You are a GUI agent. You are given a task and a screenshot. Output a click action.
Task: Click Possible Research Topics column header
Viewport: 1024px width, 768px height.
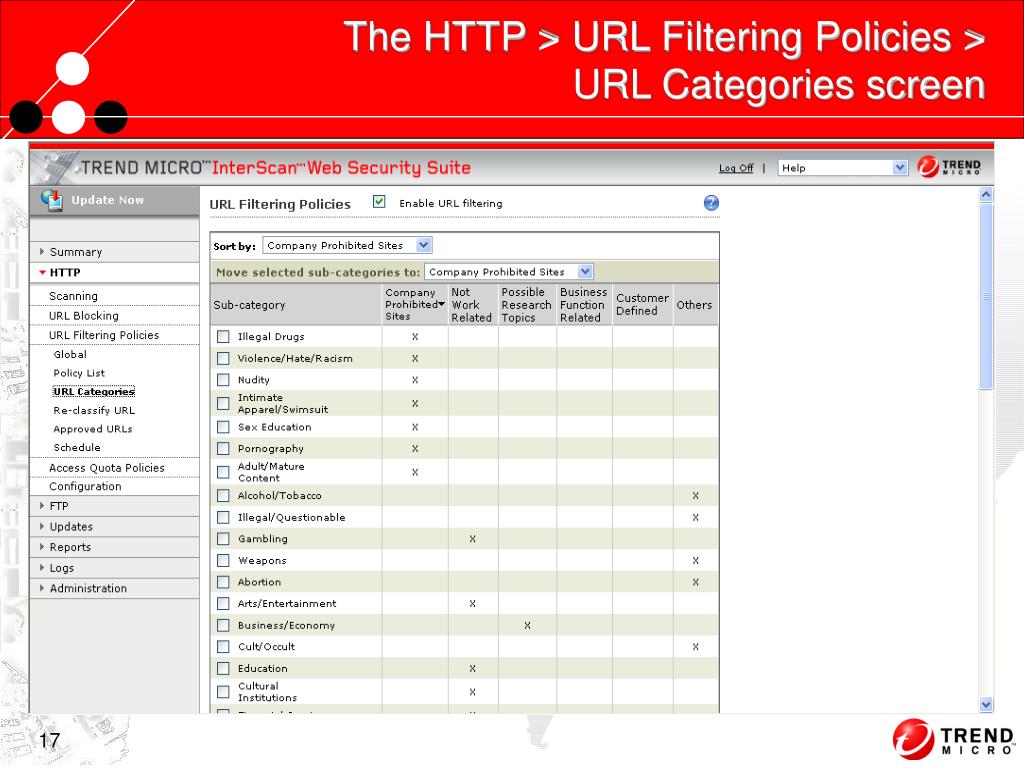pyautogui.click(x=526, y=305)
